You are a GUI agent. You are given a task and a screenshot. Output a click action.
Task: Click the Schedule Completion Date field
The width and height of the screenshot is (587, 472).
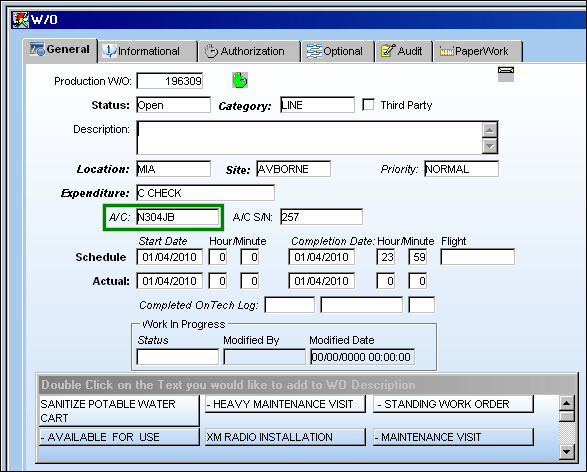(322, 257)
